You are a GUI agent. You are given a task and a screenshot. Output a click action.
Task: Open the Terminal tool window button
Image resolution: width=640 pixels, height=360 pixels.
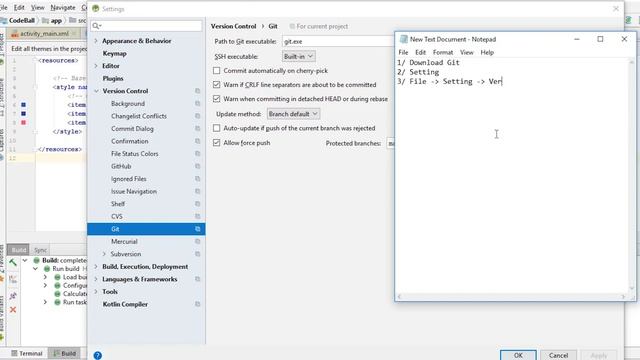tap(27, 353)
